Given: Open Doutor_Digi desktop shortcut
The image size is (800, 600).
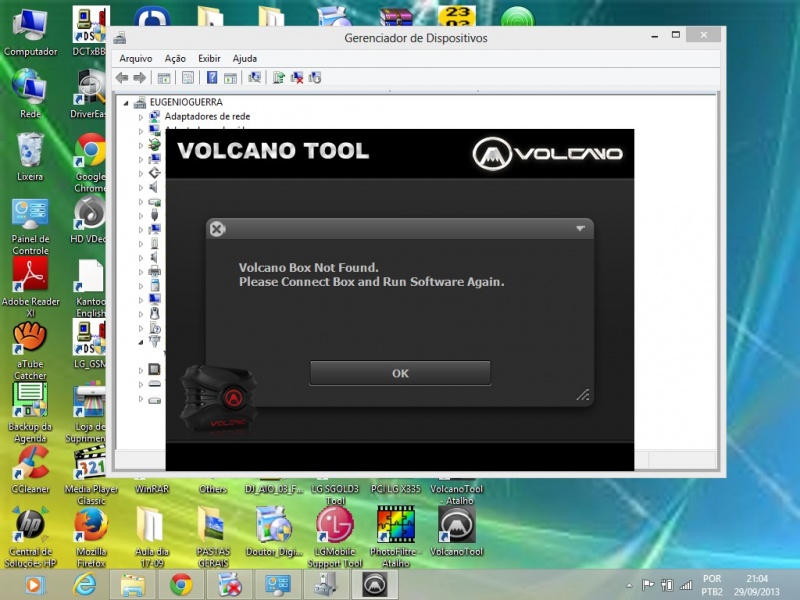Looking at the screenshot, I should pos(274,531).
